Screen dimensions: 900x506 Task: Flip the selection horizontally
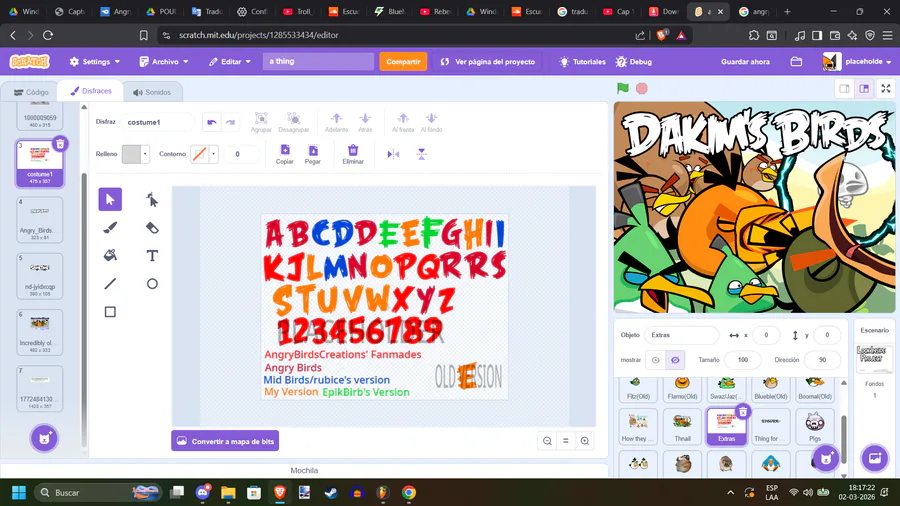[x=393, y=154]
